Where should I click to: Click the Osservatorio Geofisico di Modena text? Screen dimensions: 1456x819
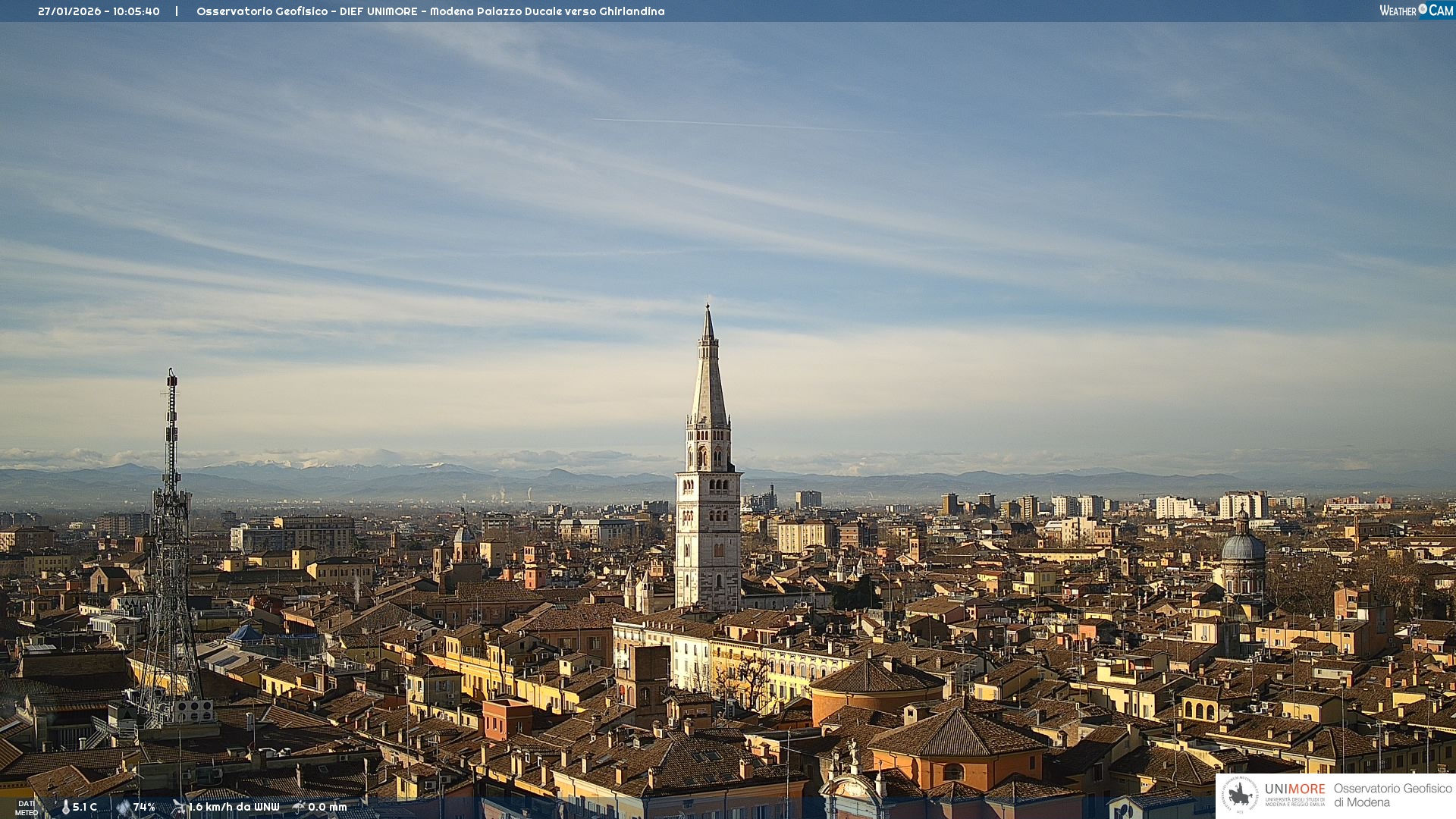(x=1392, y=795)
